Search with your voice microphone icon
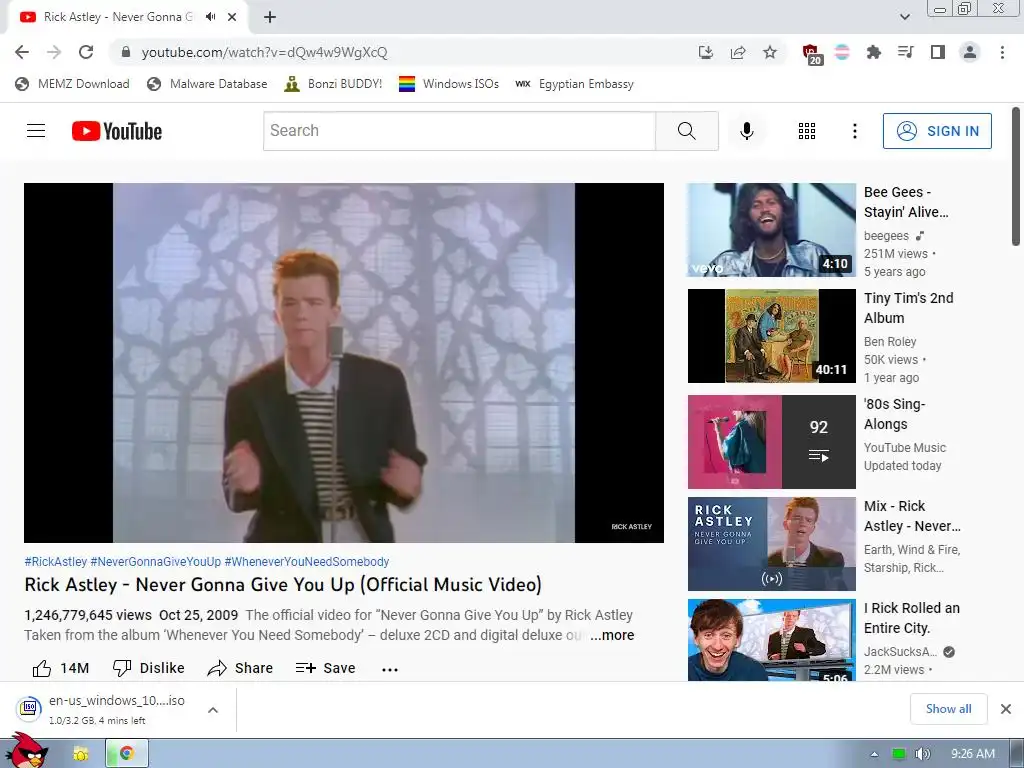 (746, 131)
